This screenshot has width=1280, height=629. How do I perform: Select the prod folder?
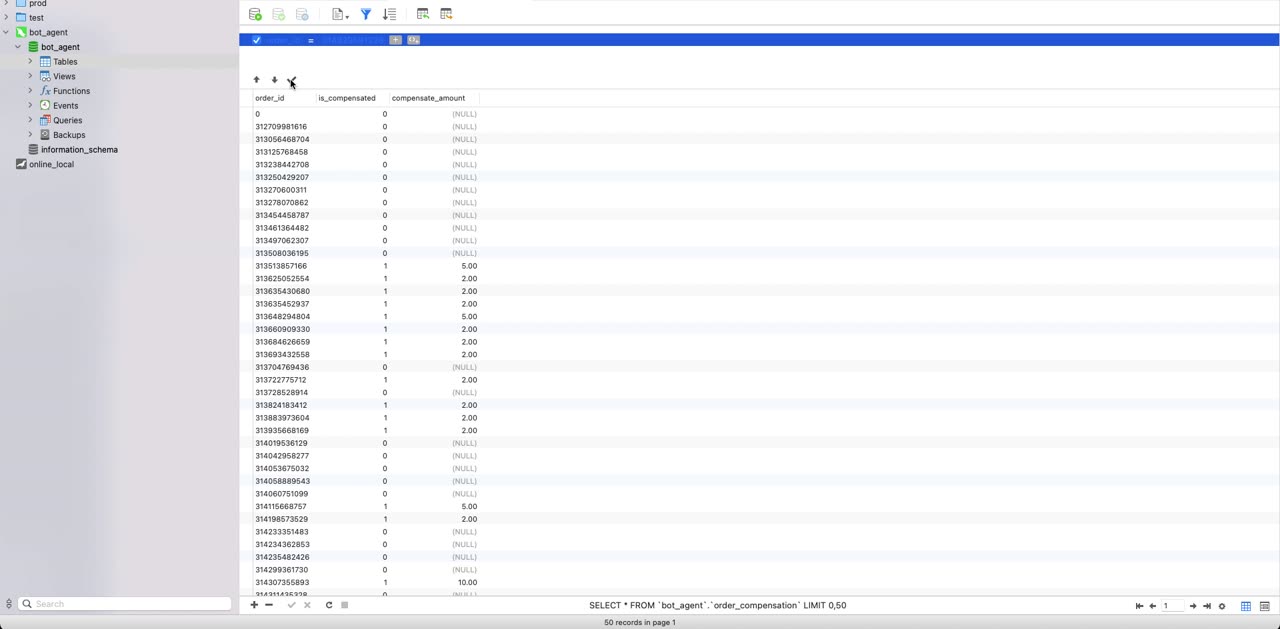(38, 4)
